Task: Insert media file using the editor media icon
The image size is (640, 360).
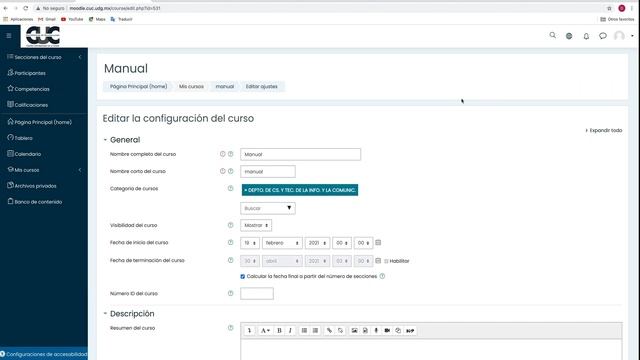Action: 365,331
